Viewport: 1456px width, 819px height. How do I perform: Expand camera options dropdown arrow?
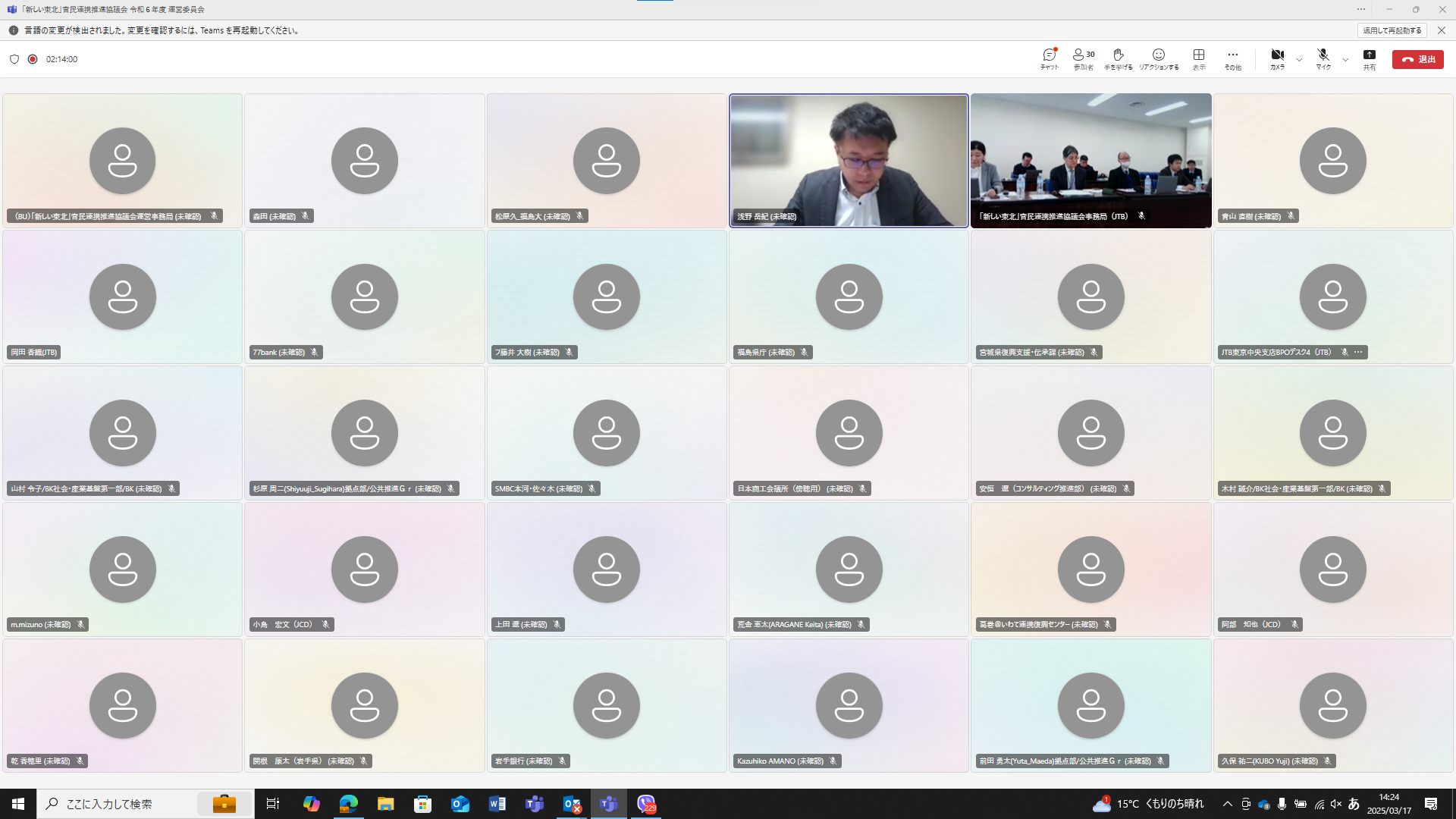(x=1299, y=59)
